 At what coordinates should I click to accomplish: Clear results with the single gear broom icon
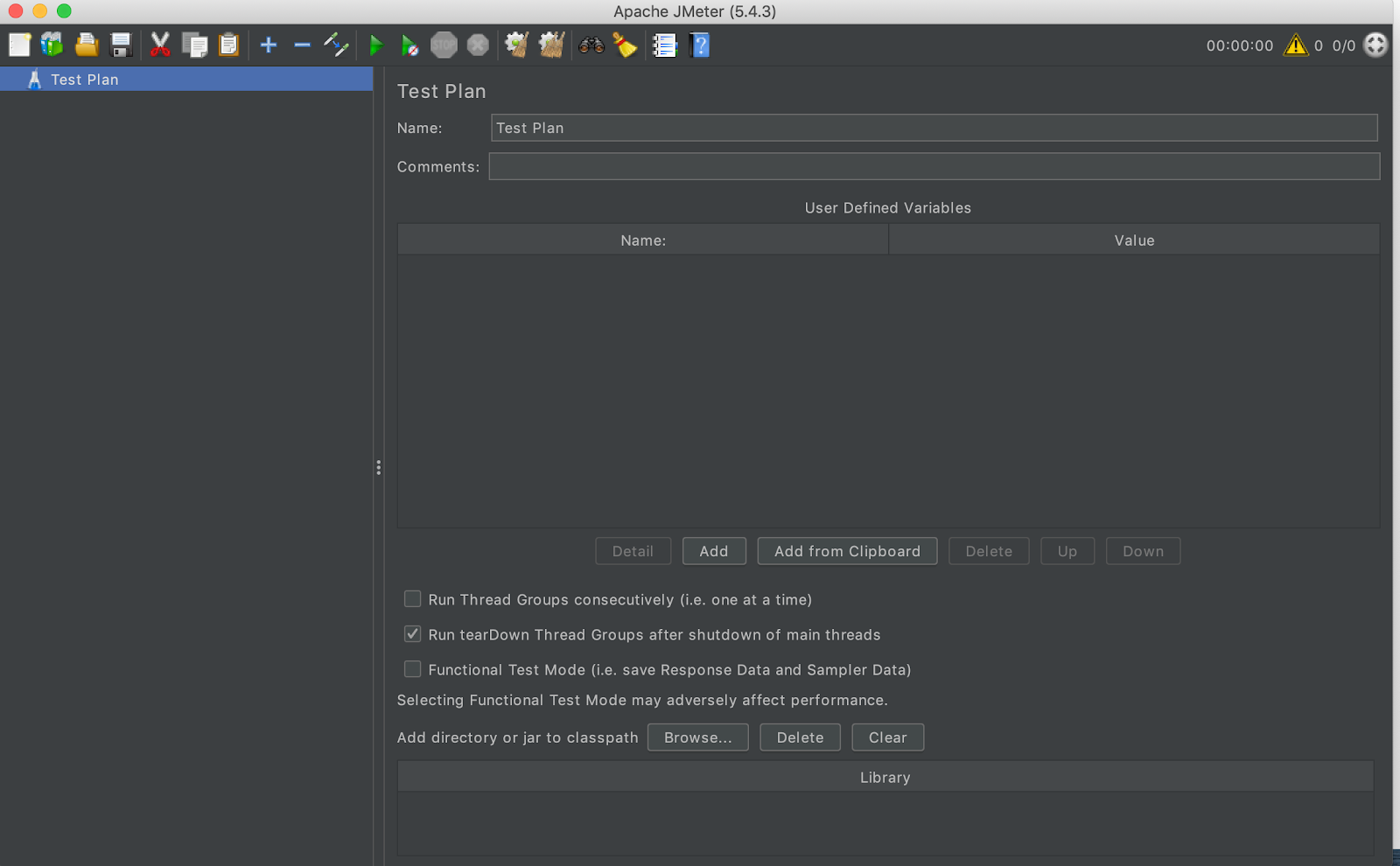point(517,45)
